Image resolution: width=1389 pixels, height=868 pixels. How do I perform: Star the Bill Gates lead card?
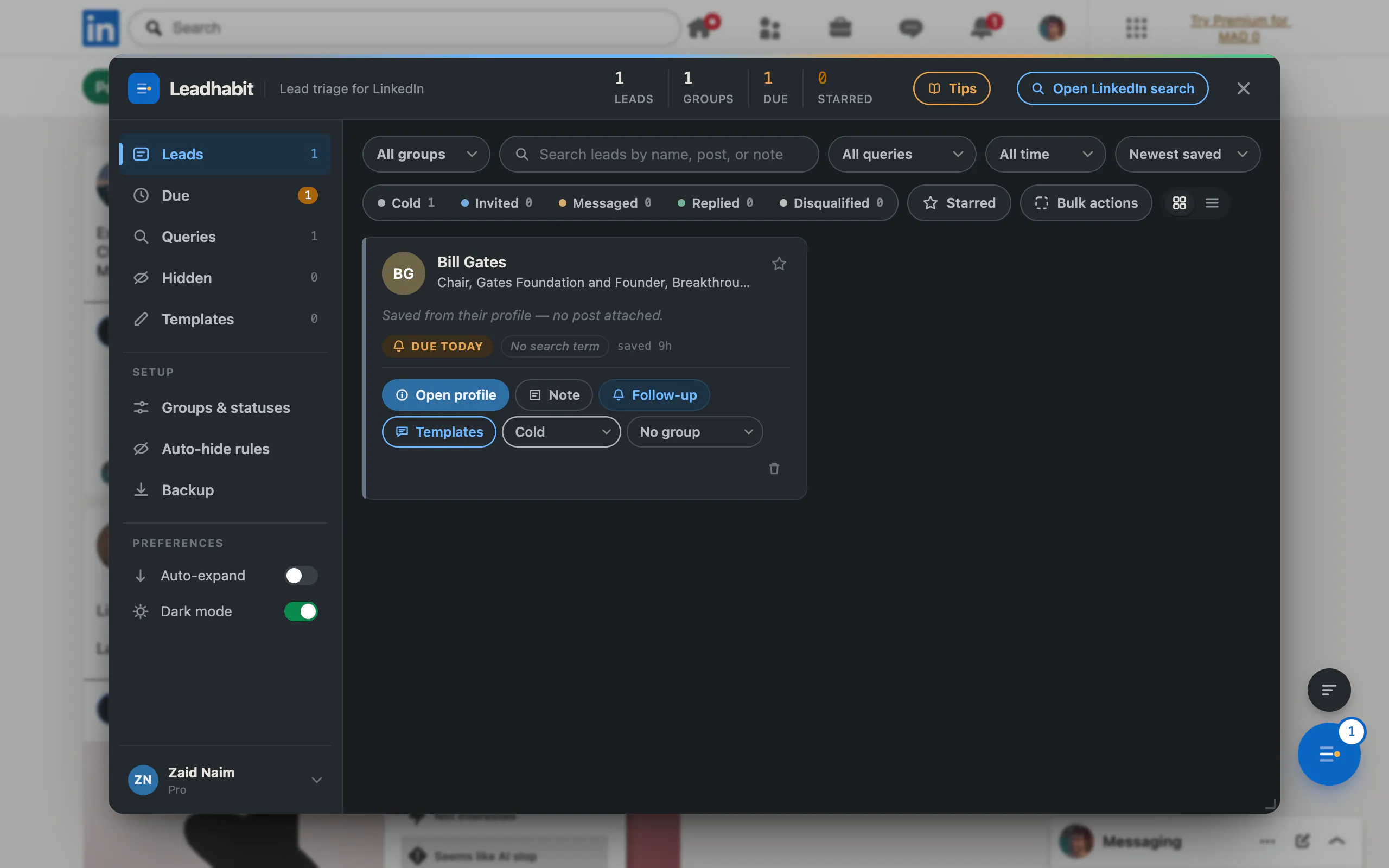click(x=779, y=264)
